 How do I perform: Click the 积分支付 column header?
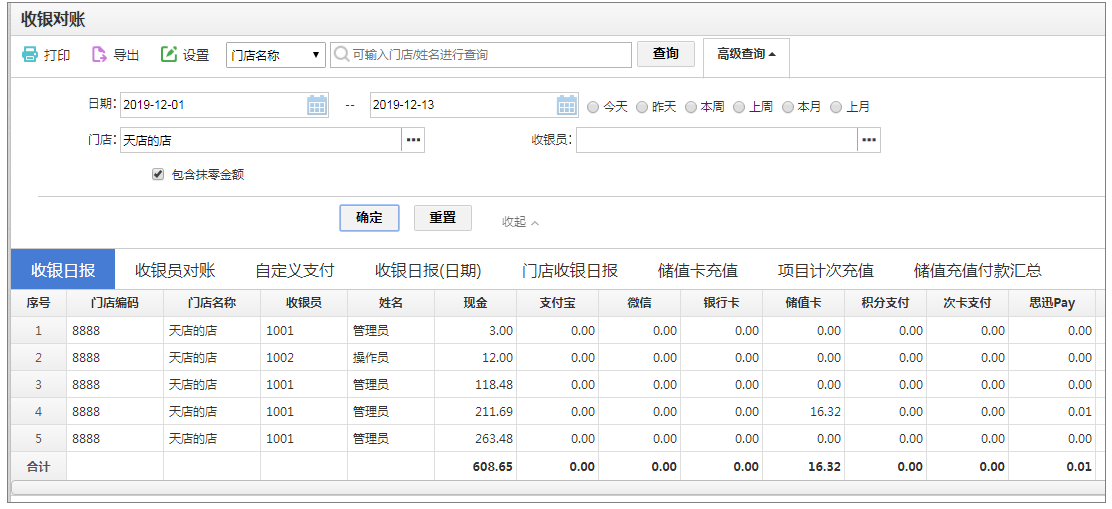pos(885,303)
